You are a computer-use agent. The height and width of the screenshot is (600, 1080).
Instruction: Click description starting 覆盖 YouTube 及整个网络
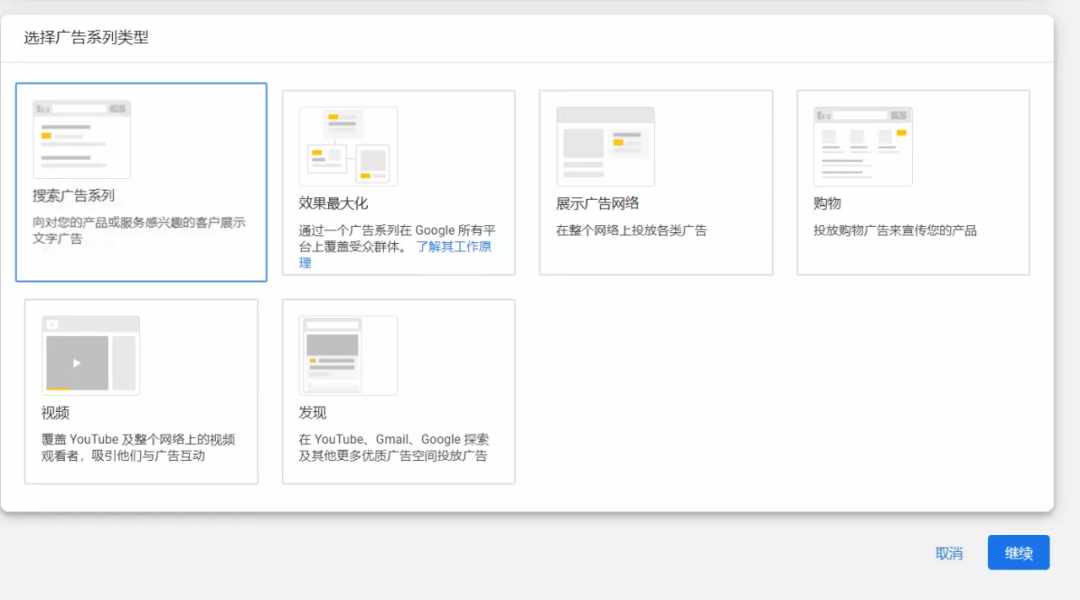point(138,448)
